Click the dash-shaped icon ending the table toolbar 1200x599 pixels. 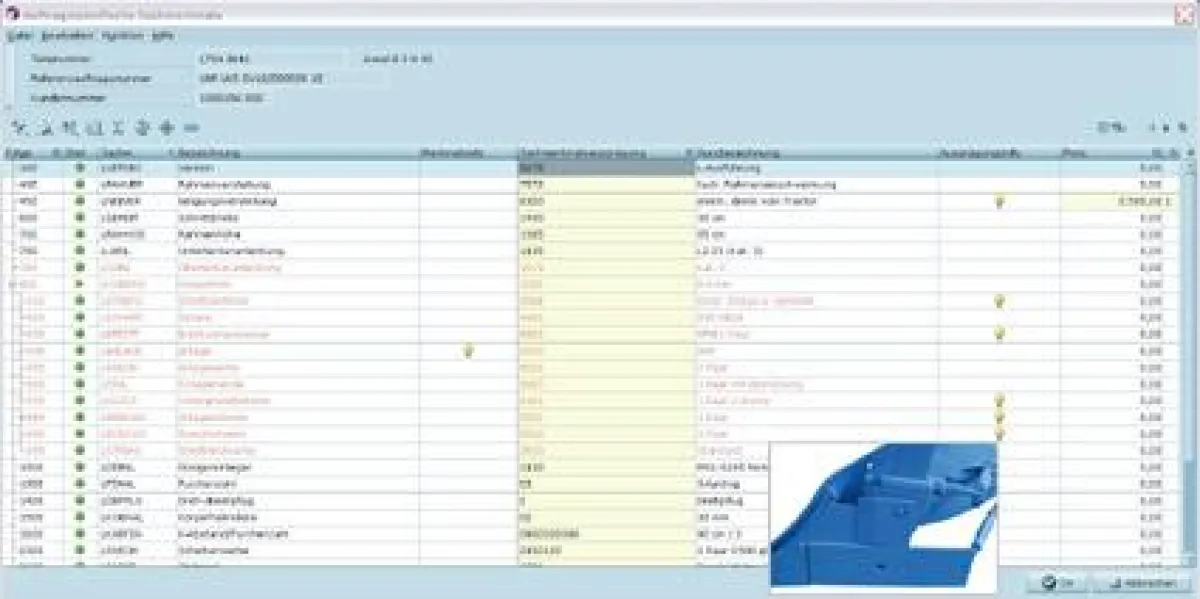[192, 128]
